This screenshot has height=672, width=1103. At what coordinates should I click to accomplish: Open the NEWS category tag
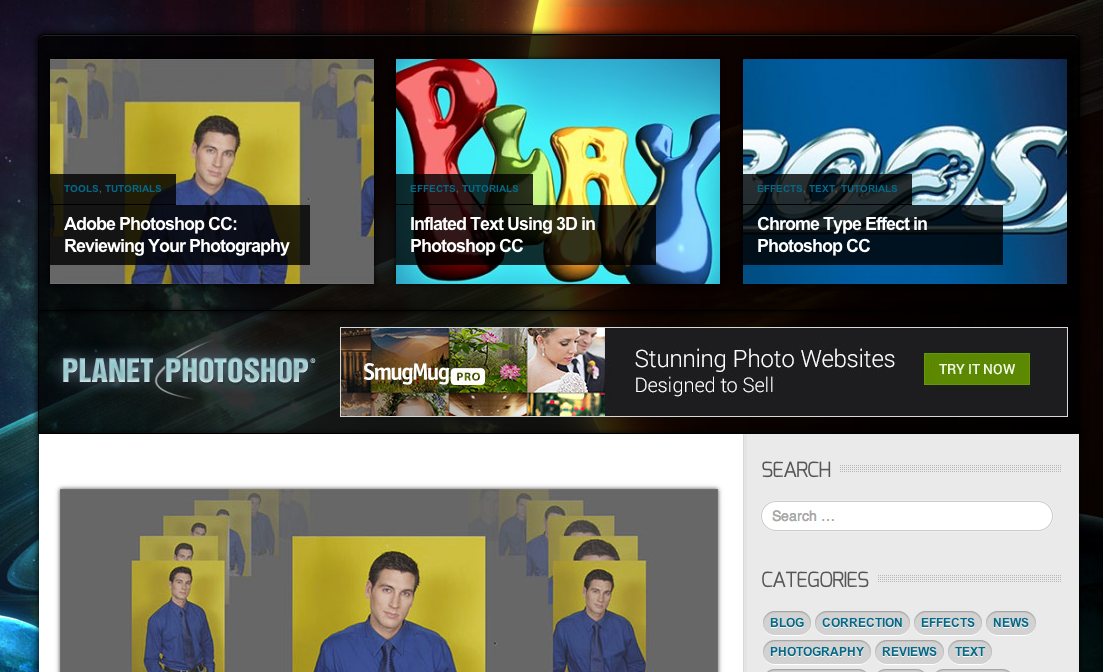click(1011, 623)
